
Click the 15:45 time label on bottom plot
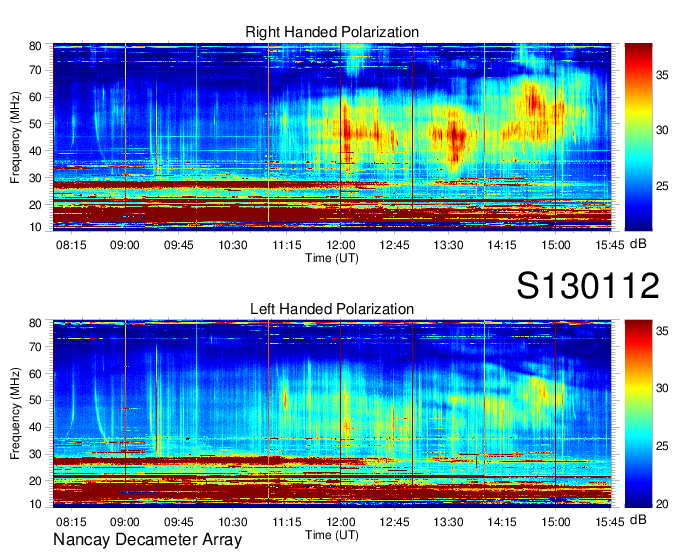pyautogui.click(x=609, y=522)
